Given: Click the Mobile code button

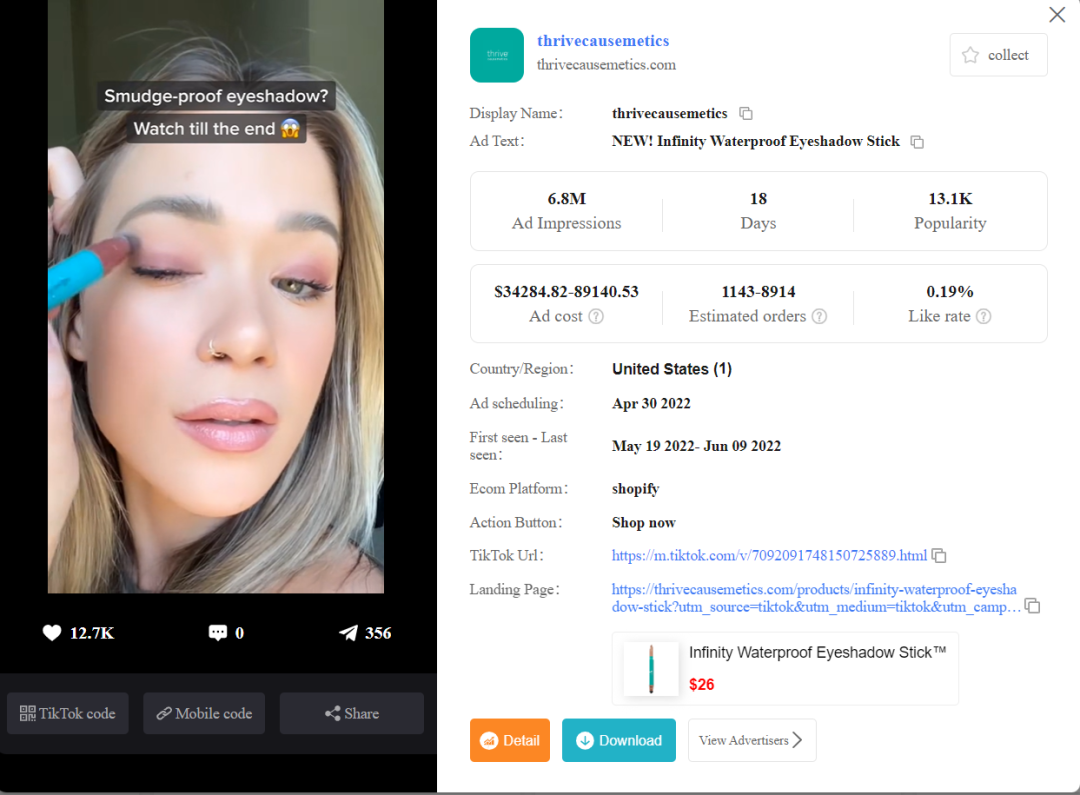Looking at the screenshot, I should (204, 713).
